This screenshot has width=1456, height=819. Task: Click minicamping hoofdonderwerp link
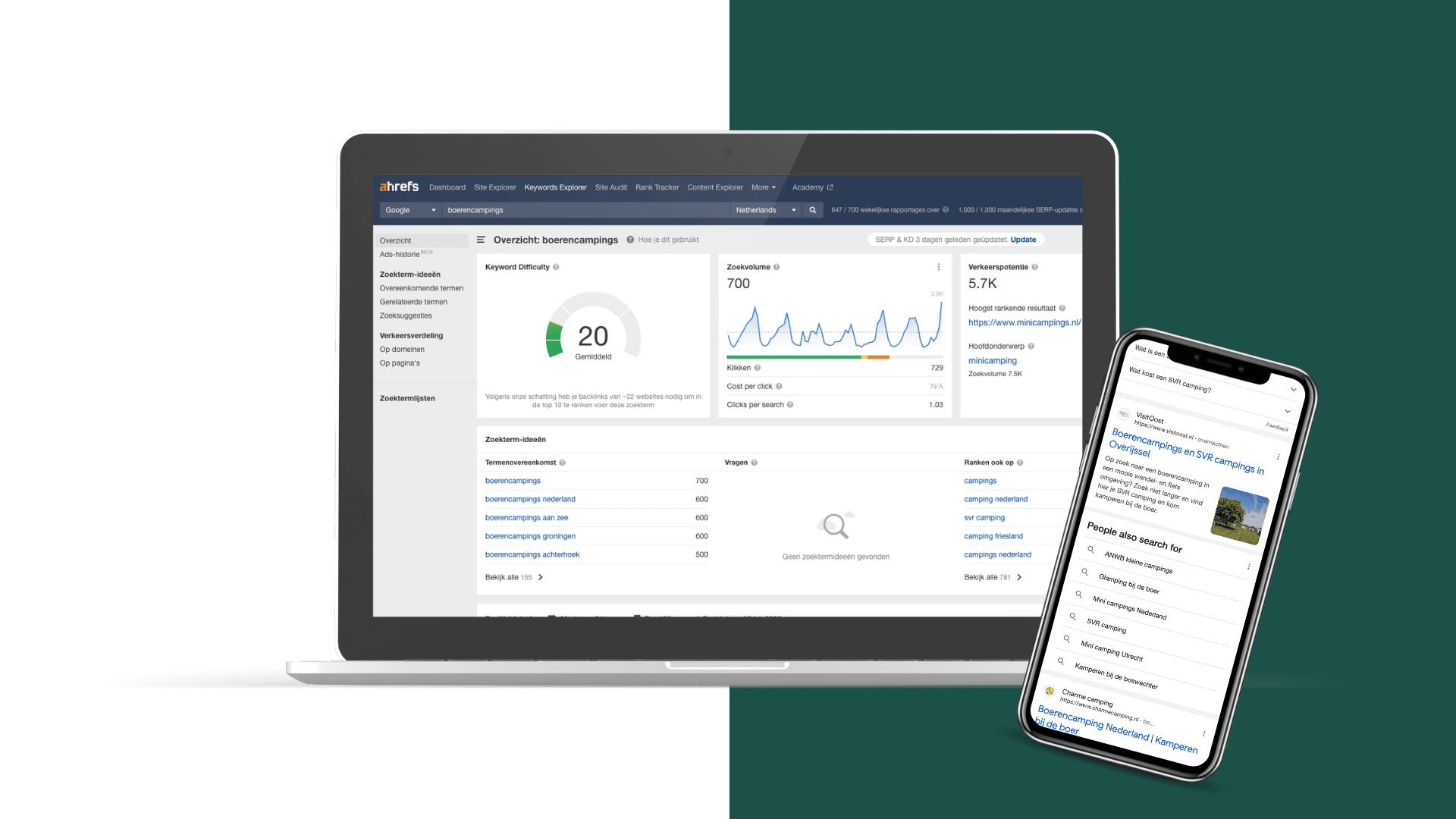tap(992, 359)
